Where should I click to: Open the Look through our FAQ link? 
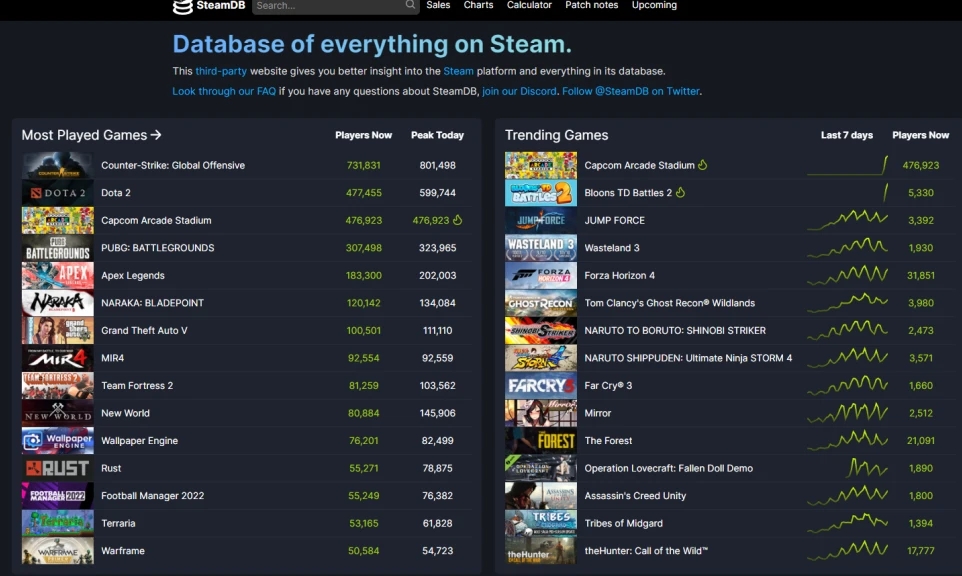click(224, 91)
